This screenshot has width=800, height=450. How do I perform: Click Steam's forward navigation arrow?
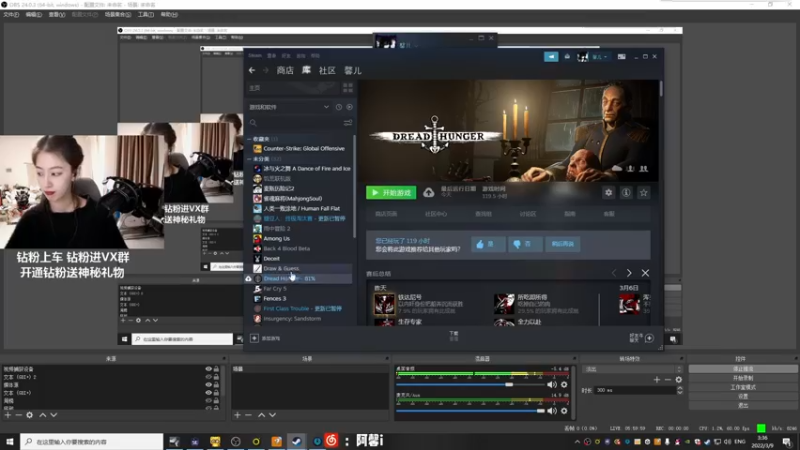click(265, 70)
